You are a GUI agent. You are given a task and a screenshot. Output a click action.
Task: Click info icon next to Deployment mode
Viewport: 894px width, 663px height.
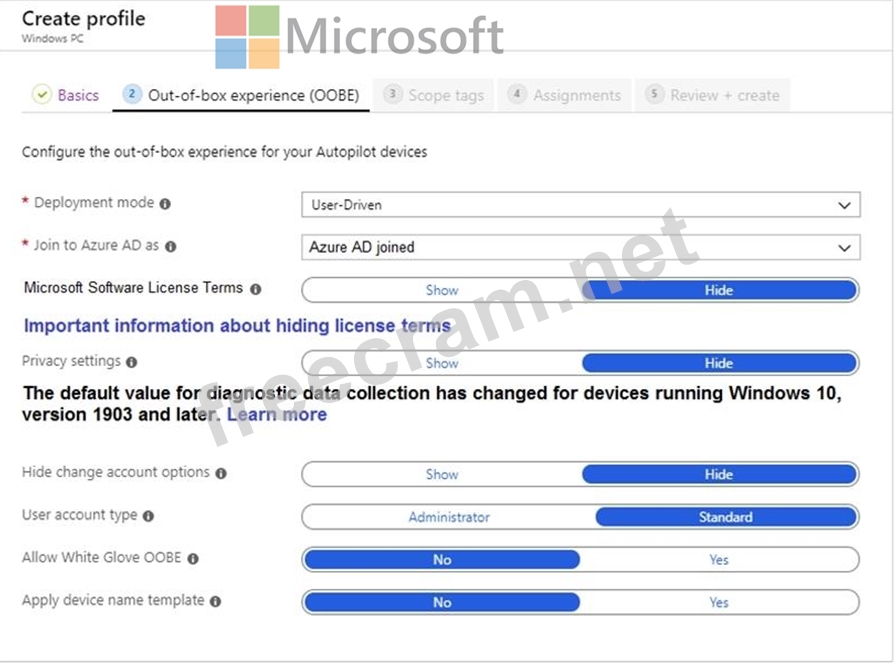pos(165,203)
